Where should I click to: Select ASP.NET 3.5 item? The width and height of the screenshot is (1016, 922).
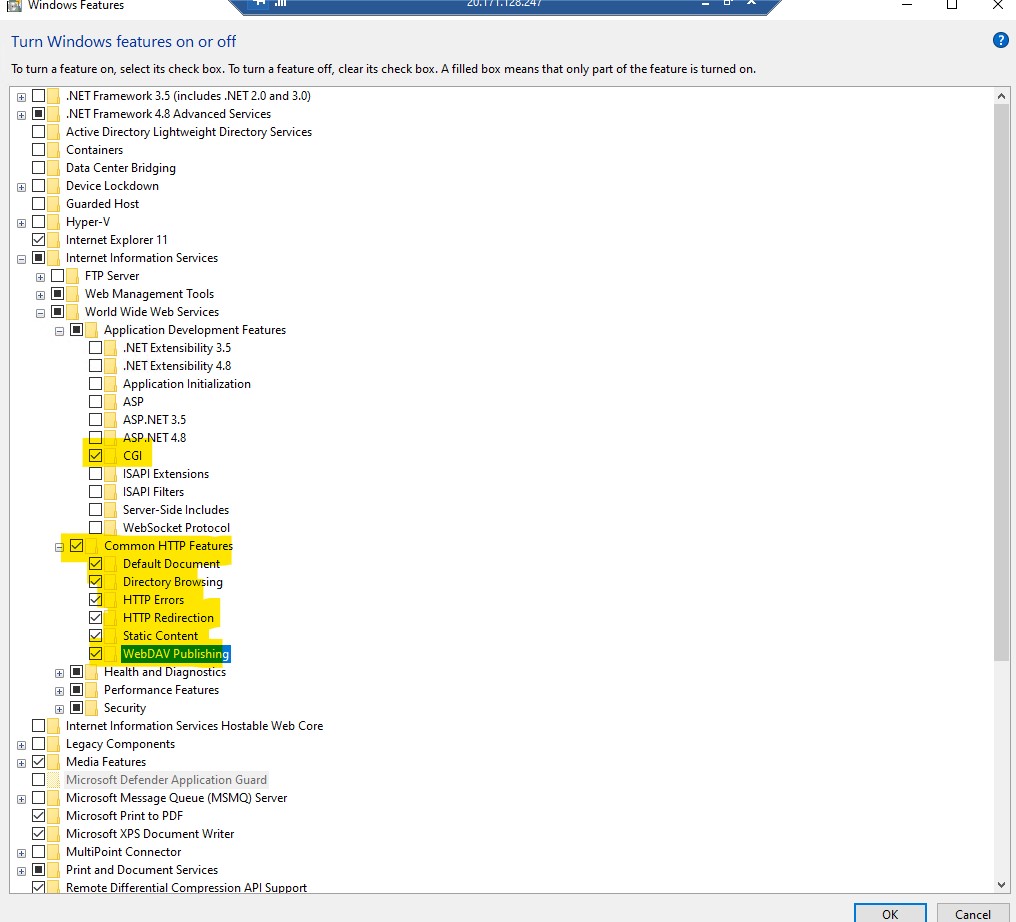154,420
